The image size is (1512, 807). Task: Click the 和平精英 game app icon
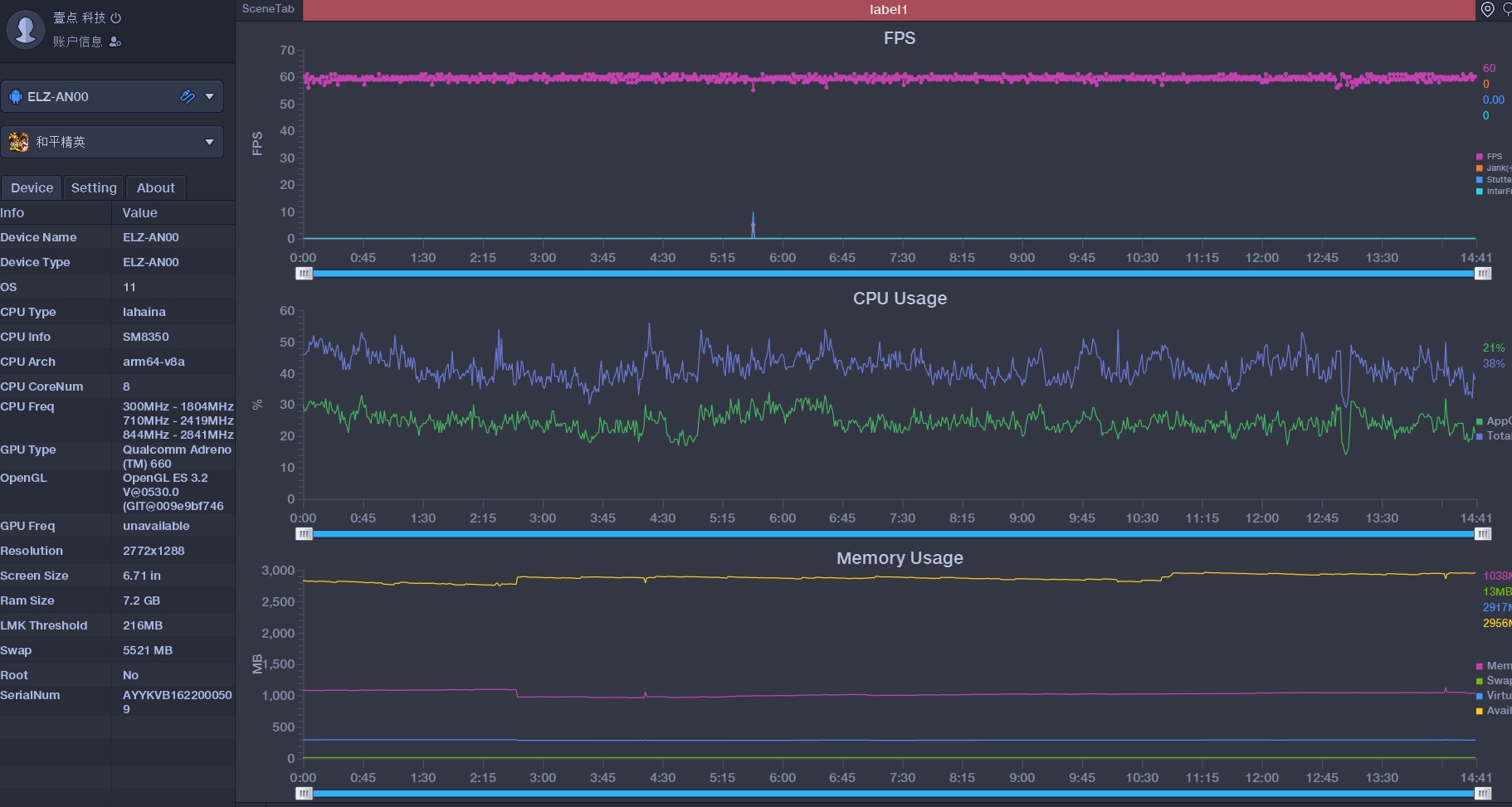[x=18, y=142]
